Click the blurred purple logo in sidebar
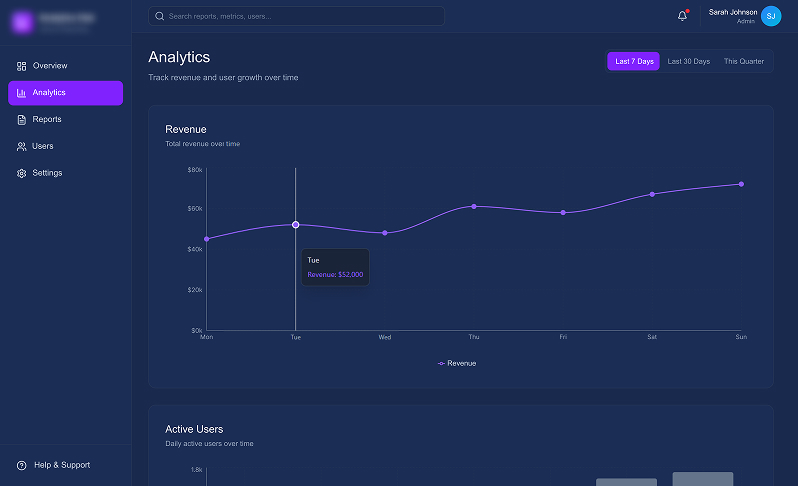Viewport: 798px width, 486px height. (22, 20)
